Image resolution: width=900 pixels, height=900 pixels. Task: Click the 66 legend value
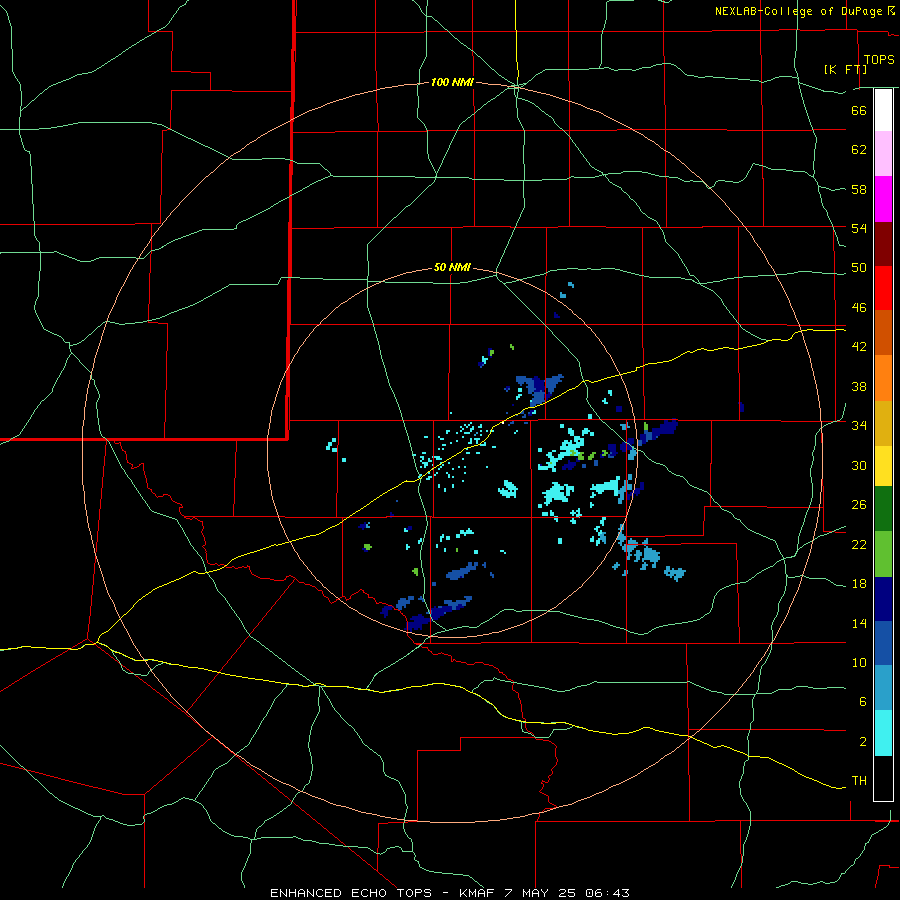(859, 110)
